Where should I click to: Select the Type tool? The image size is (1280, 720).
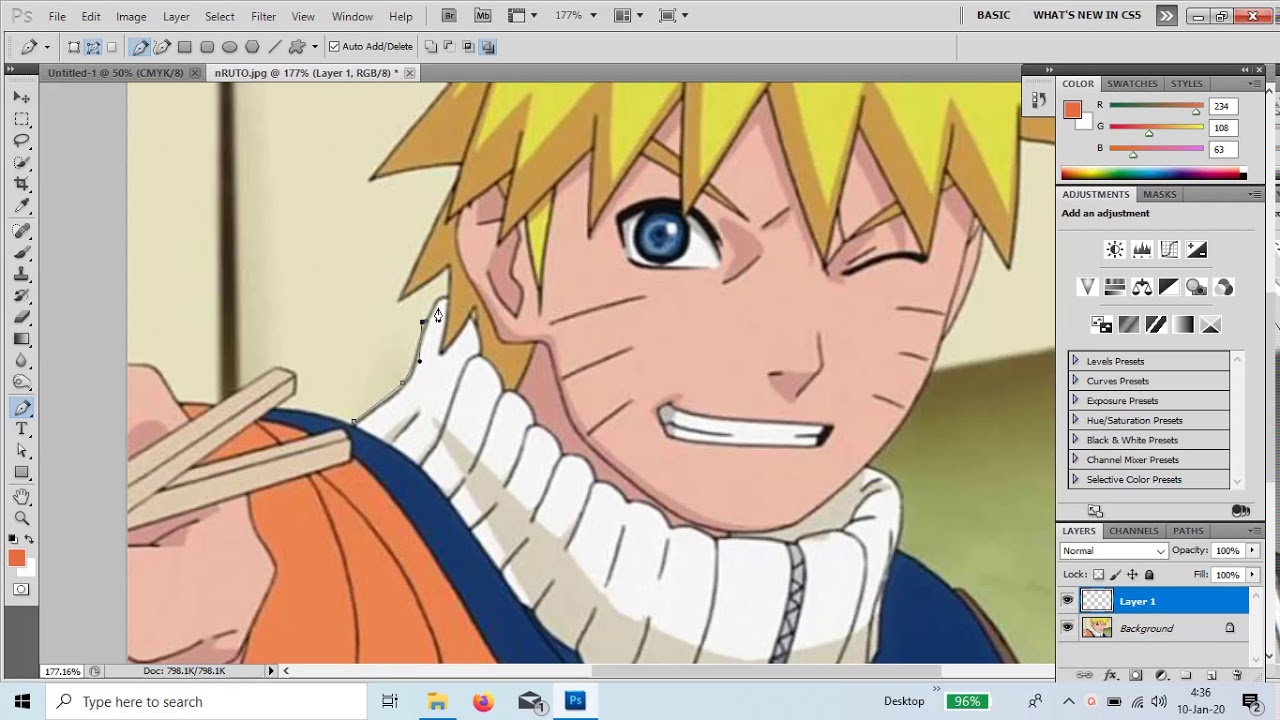tap(21, 429)
